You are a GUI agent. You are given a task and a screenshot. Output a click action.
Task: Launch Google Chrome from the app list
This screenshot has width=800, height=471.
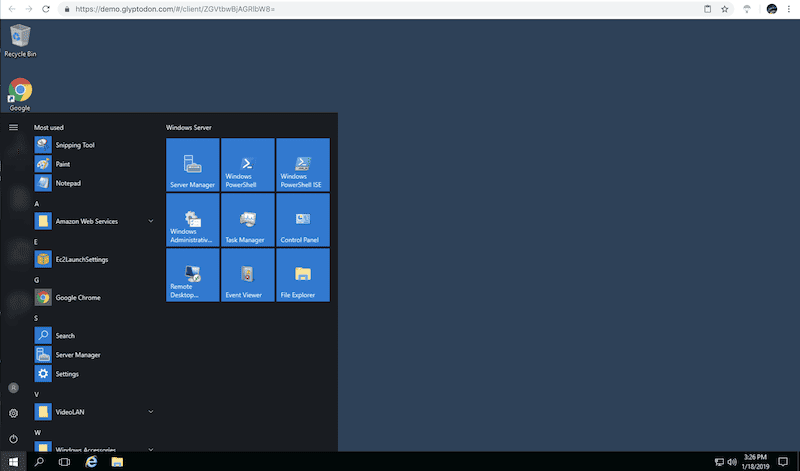tap(94, 298)
